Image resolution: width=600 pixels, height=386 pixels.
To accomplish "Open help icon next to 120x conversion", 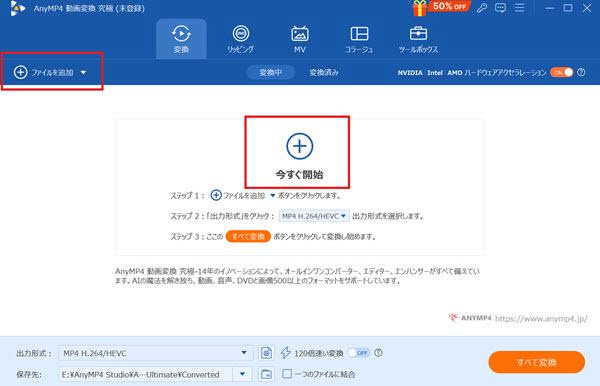I will (378, 353).
